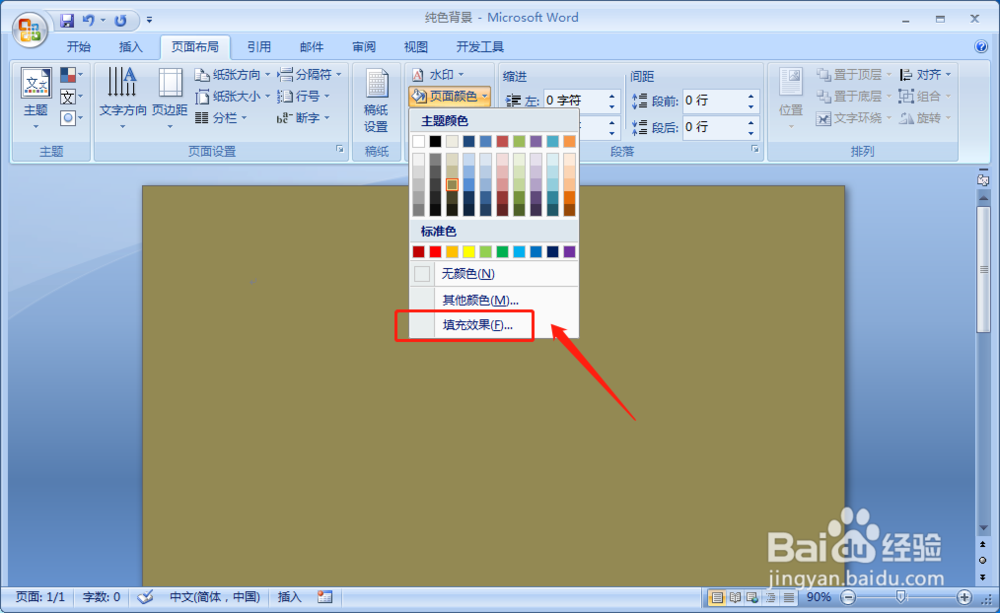This screenshot has height=613, width=1000.
Task: Switch to References (引用) tab
Action: [259, 47]
